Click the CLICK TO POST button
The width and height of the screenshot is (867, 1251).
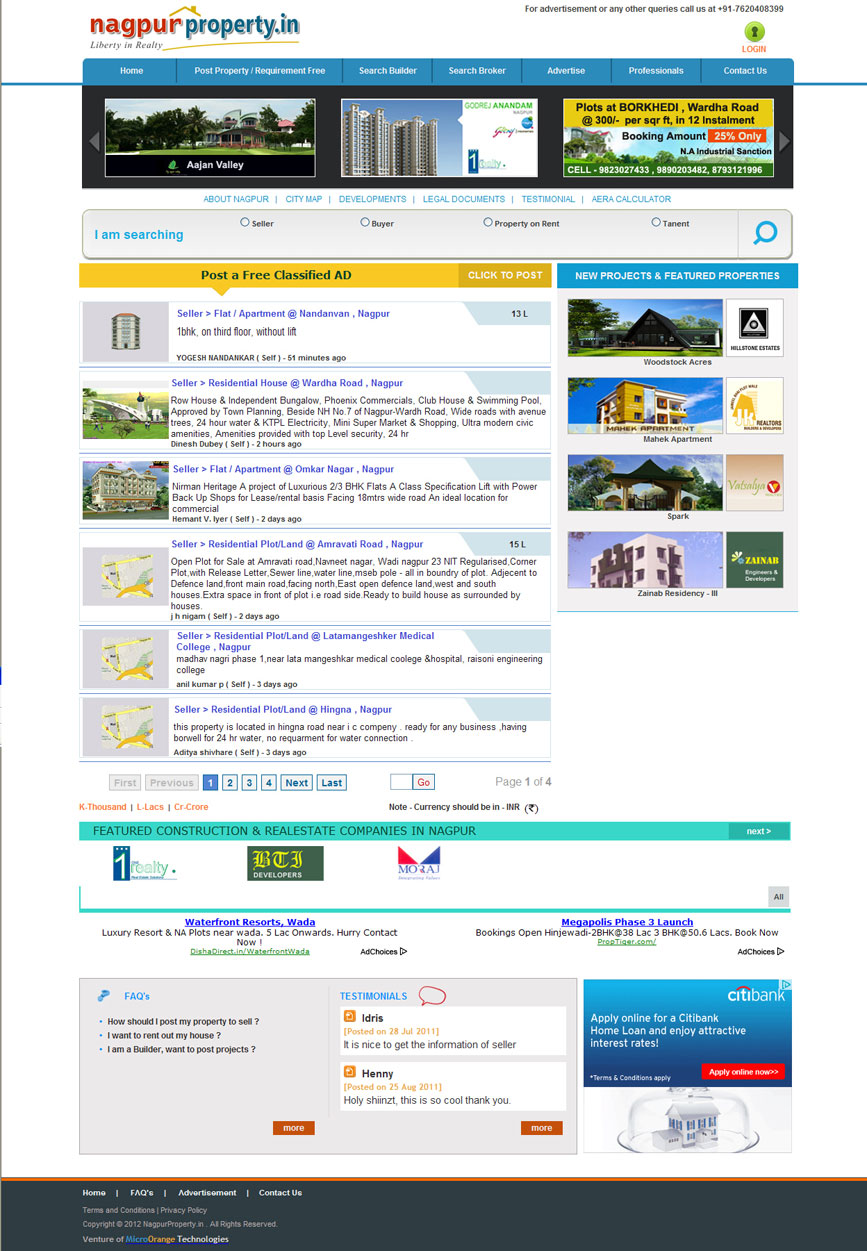[505, 275]
